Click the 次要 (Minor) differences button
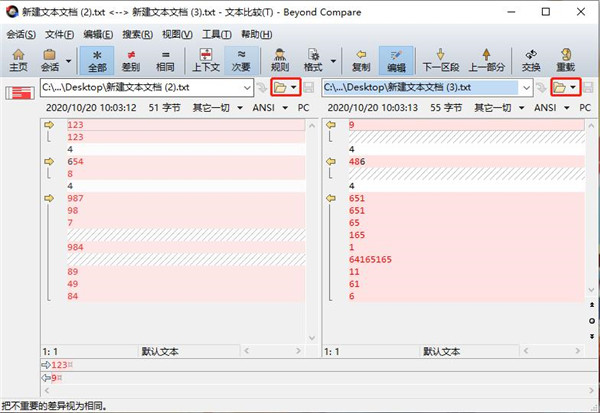This screenshot has height=413, width=600. [241, 60]
